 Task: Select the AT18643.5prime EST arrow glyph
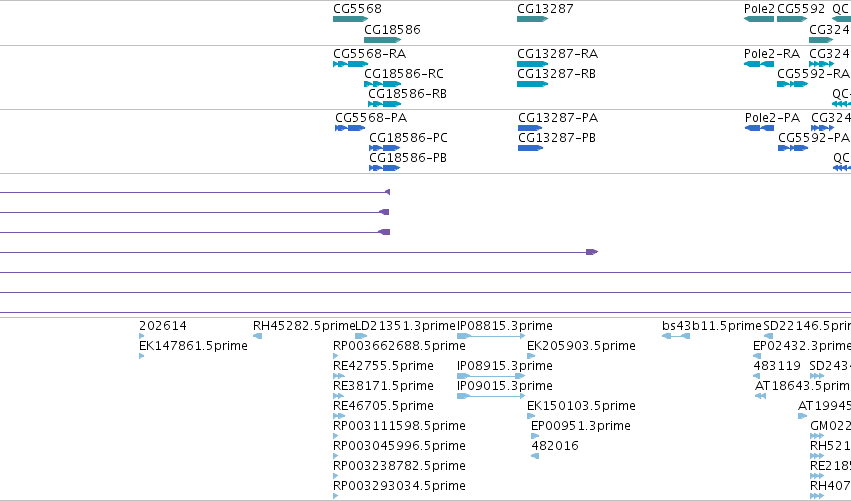[760, 396]
